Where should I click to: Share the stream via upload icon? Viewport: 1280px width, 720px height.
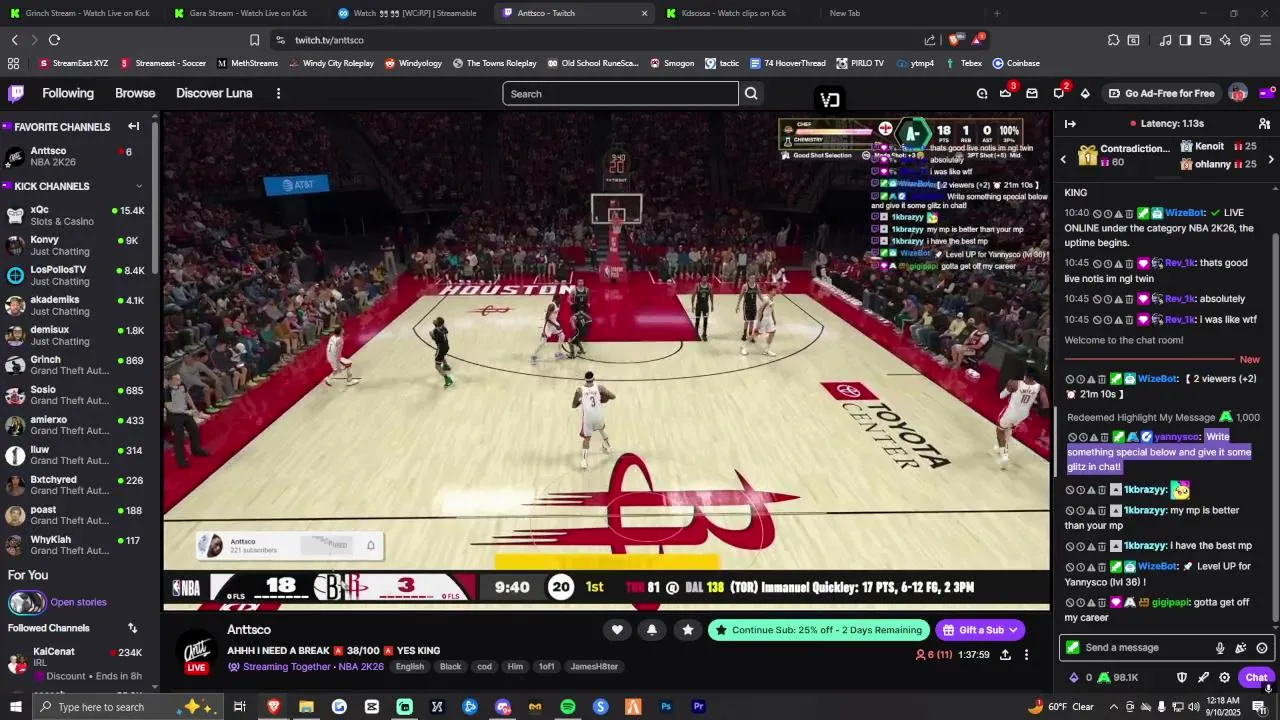tap(1005, 655)
